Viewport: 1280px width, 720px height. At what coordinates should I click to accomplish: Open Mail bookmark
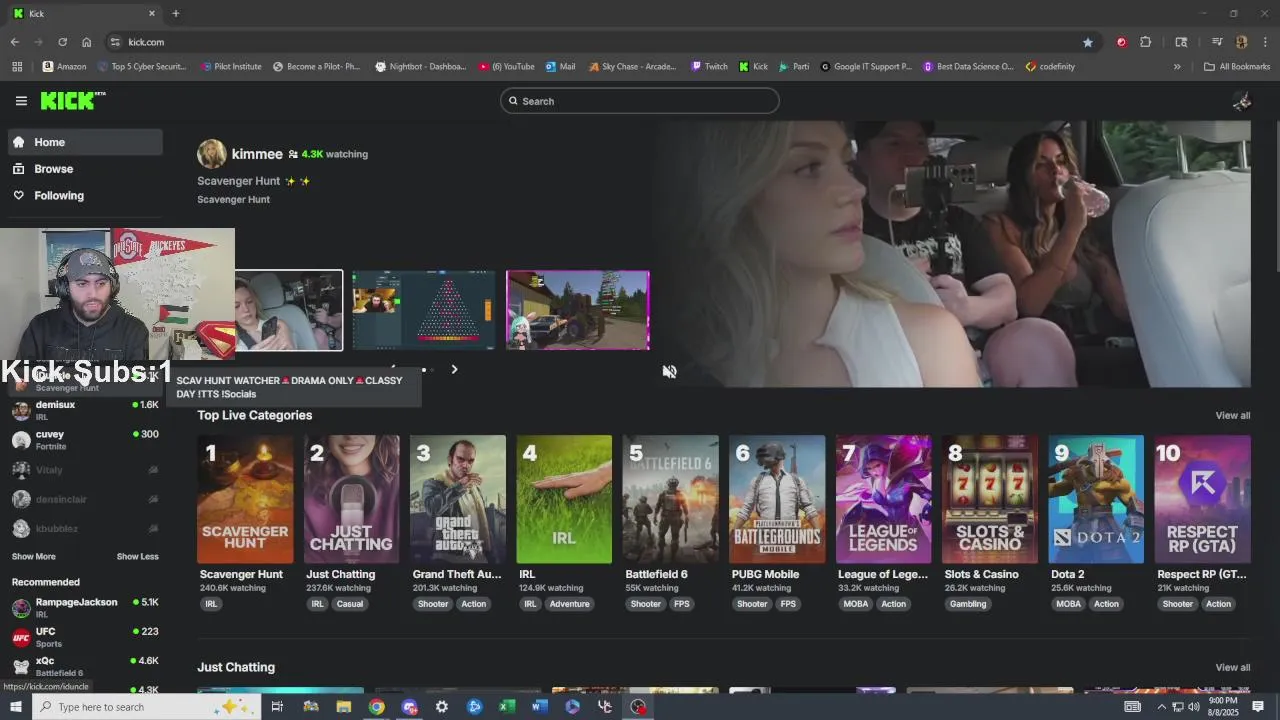click(560, 67)
